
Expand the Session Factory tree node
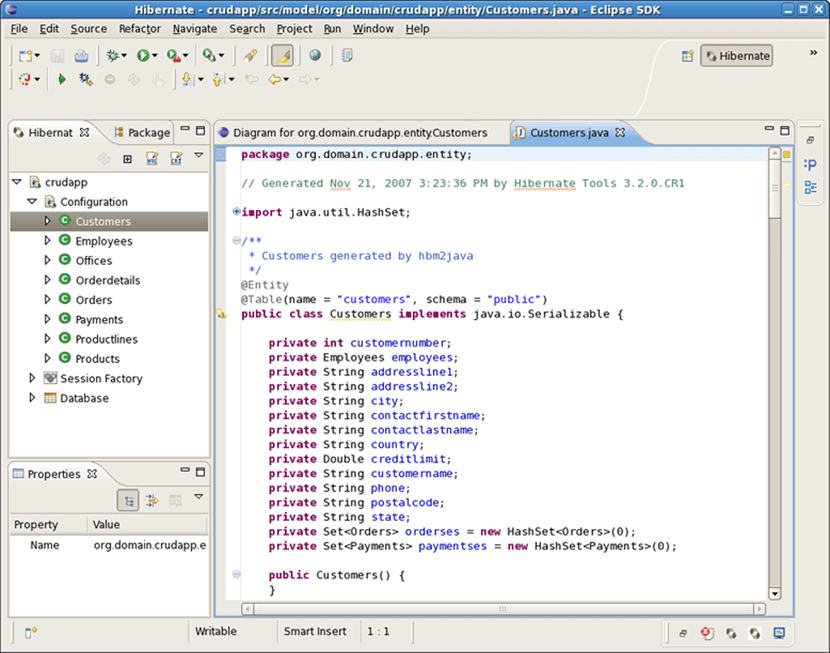(x=32, y=378)
